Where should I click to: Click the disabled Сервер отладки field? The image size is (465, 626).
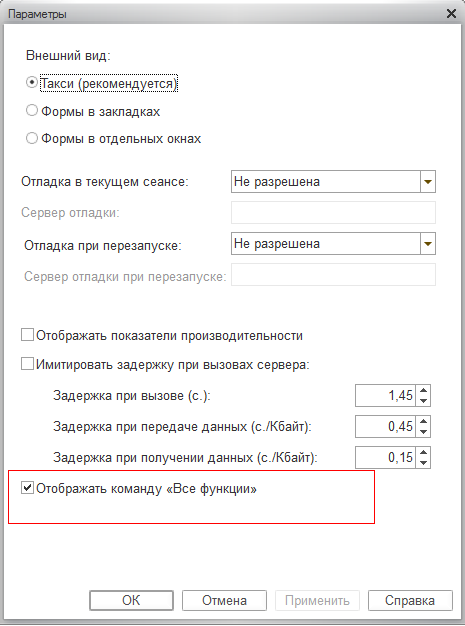(333, 212)
